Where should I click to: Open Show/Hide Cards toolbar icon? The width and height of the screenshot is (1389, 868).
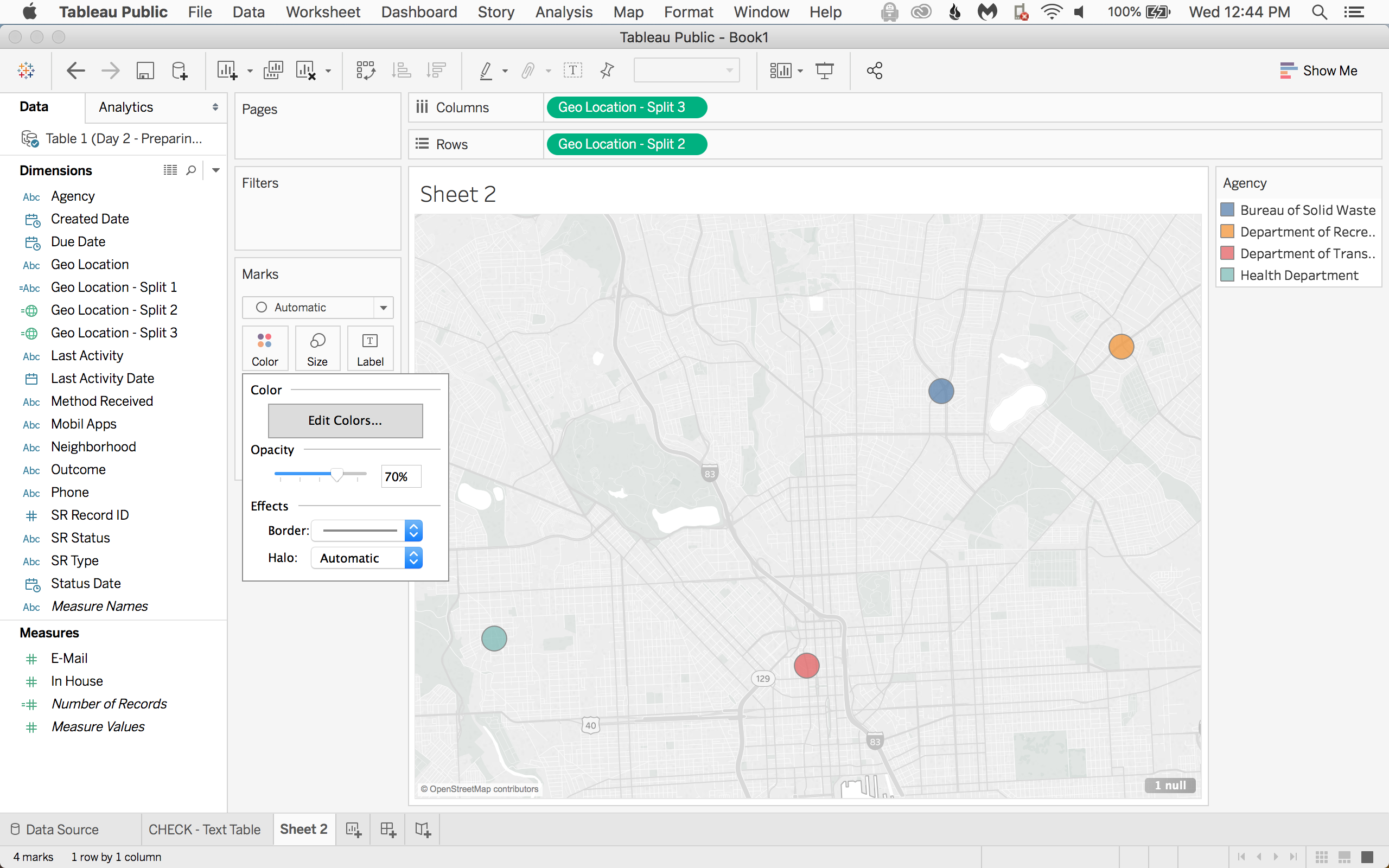pyautogui.click(x=781, y=71)
